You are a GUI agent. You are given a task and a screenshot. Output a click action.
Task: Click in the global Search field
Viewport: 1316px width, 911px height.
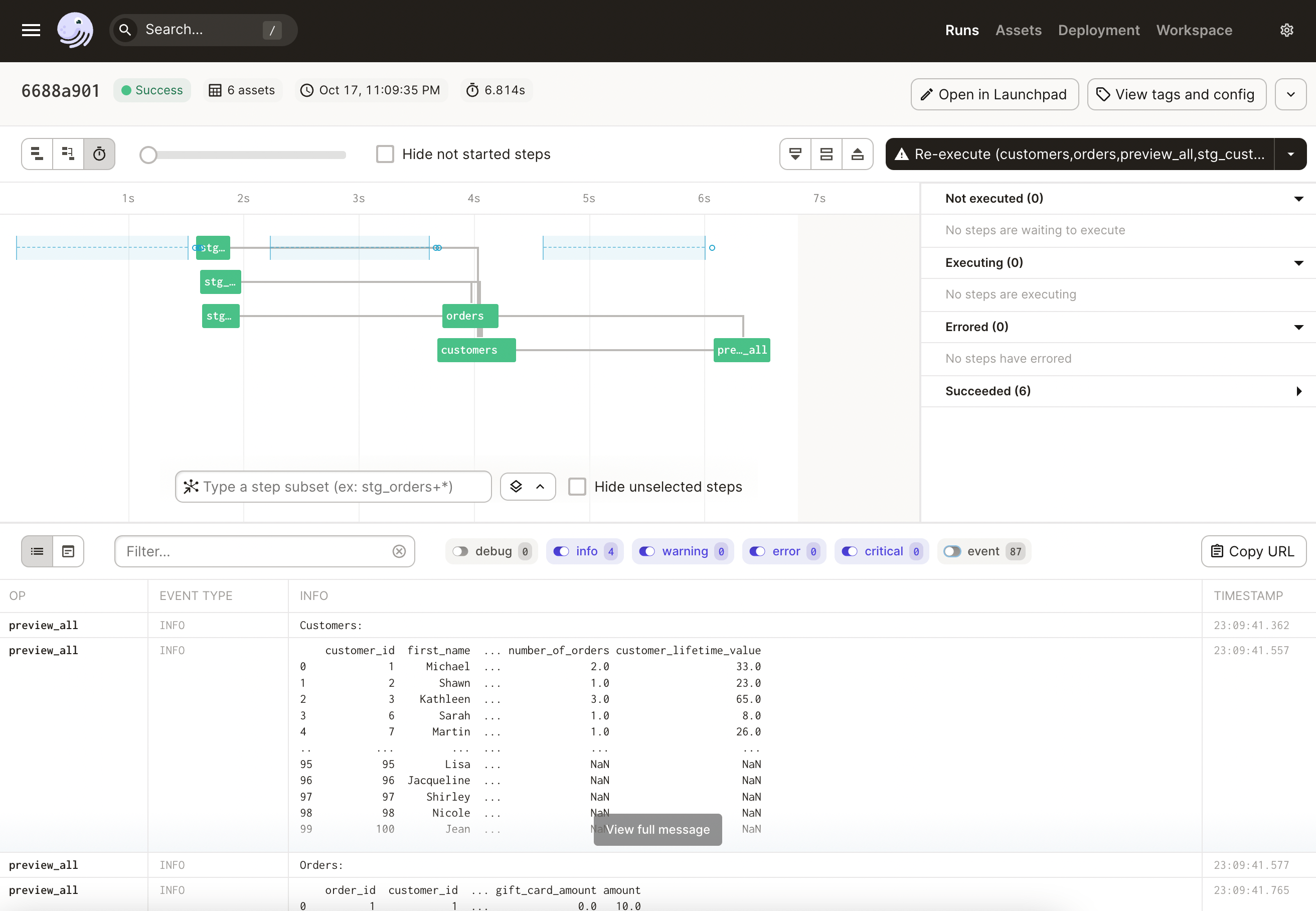(203, 30)
